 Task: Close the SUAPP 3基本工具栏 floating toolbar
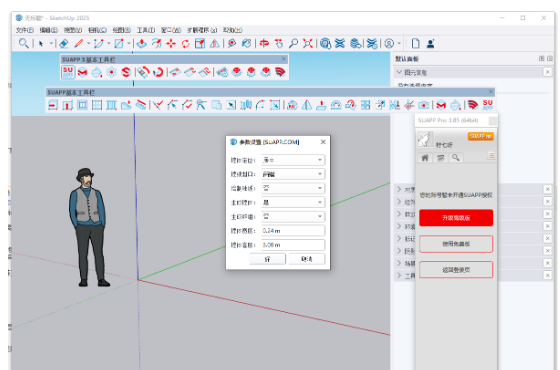284,59
